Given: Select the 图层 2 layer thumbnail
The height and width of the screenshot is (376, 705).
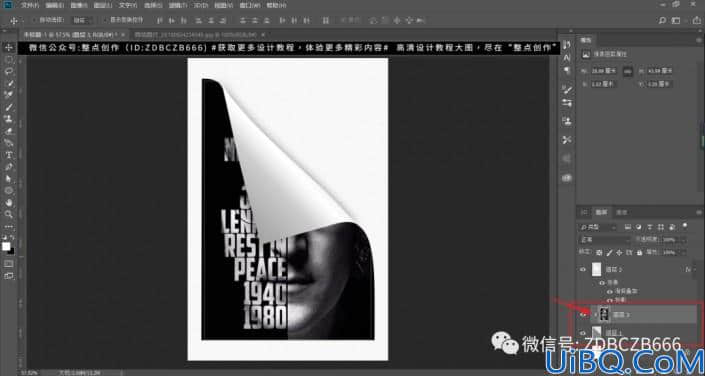Looking at the screenshot, I should (x=605, y=314).
